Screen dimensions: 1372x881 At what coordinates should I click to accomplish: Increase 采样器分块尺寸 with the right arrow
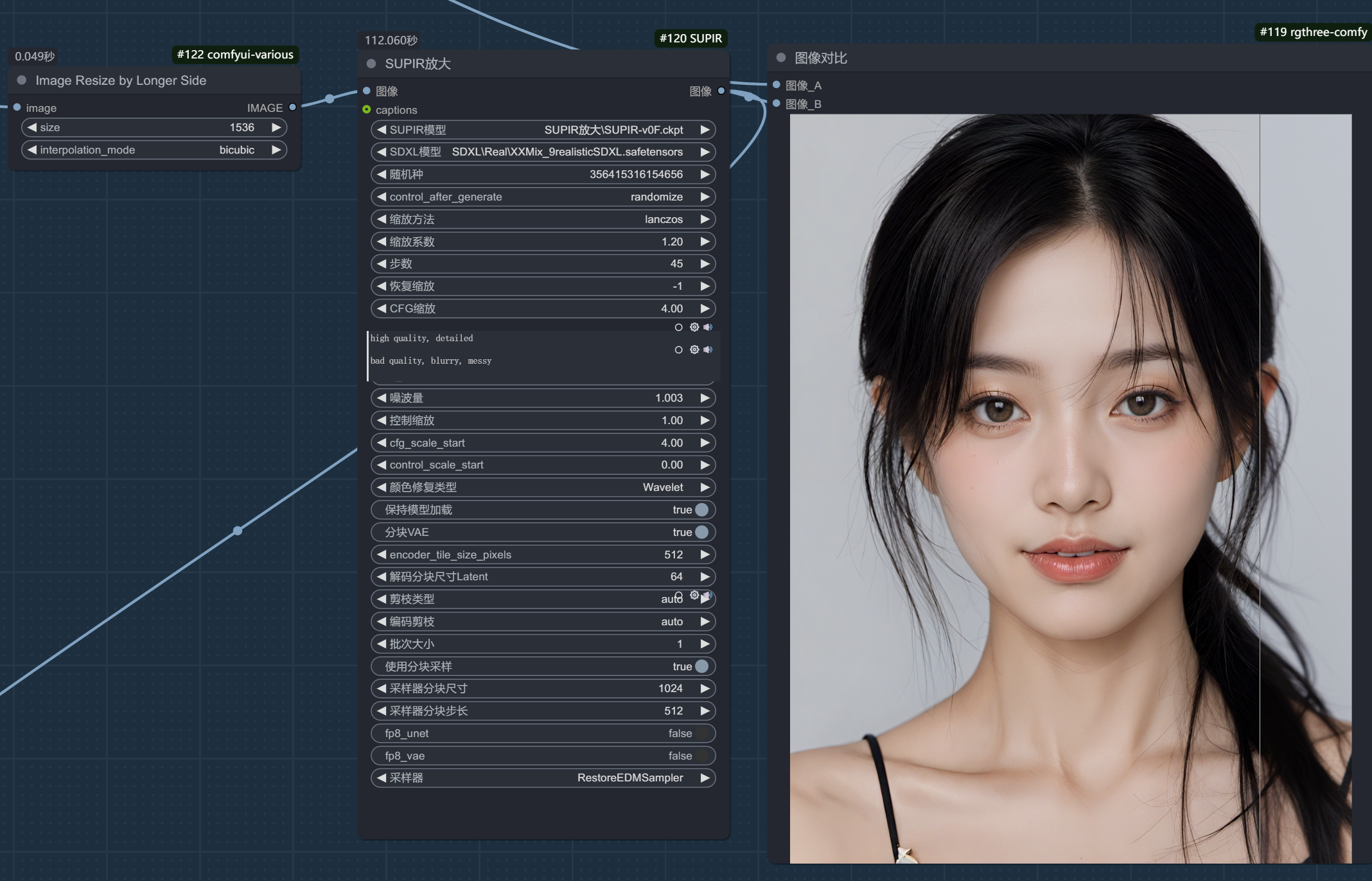[x=705, y=688]
